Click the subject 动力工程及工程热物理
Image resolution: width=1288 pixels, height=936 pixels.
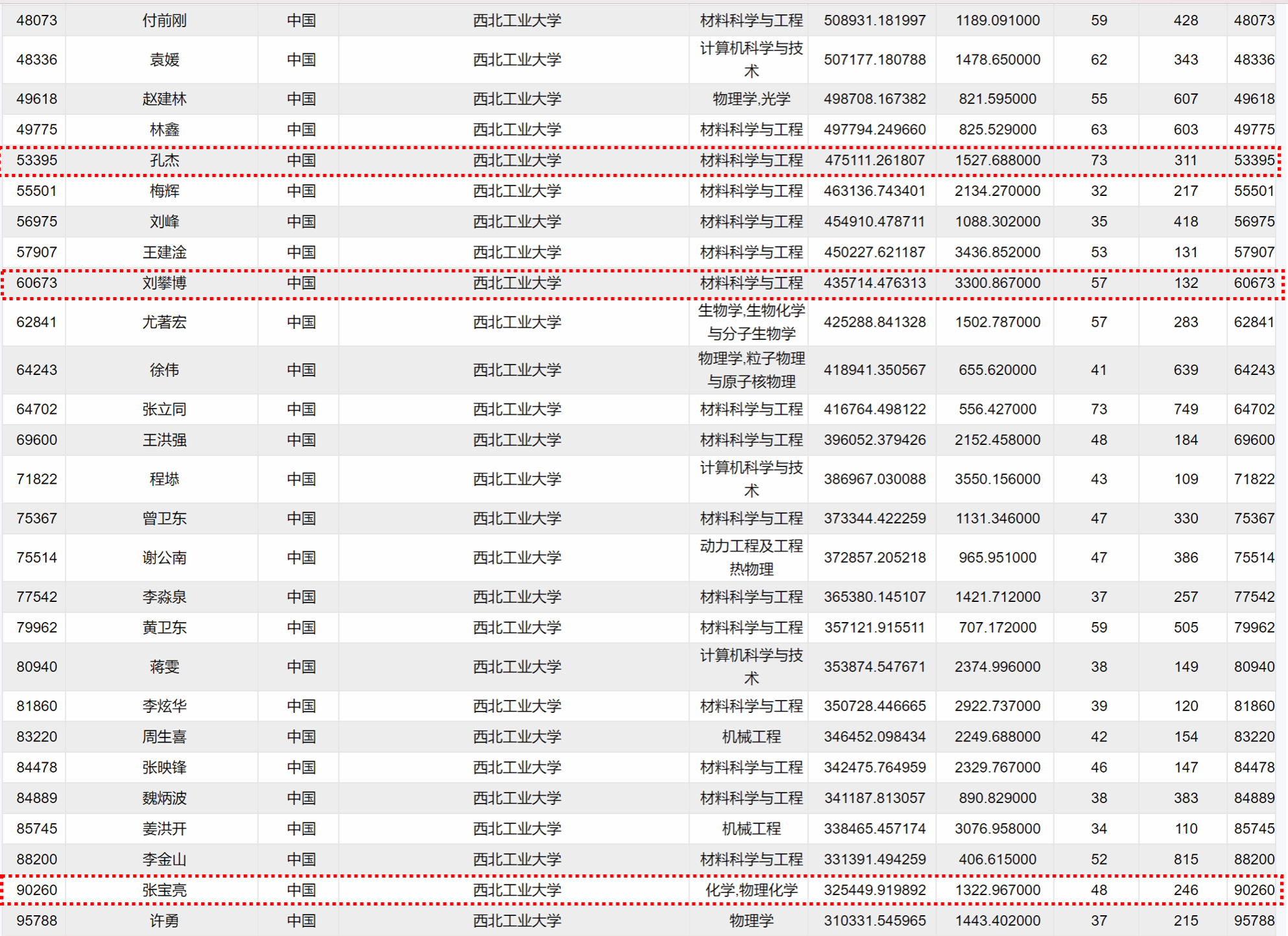[x=751, y=558]
